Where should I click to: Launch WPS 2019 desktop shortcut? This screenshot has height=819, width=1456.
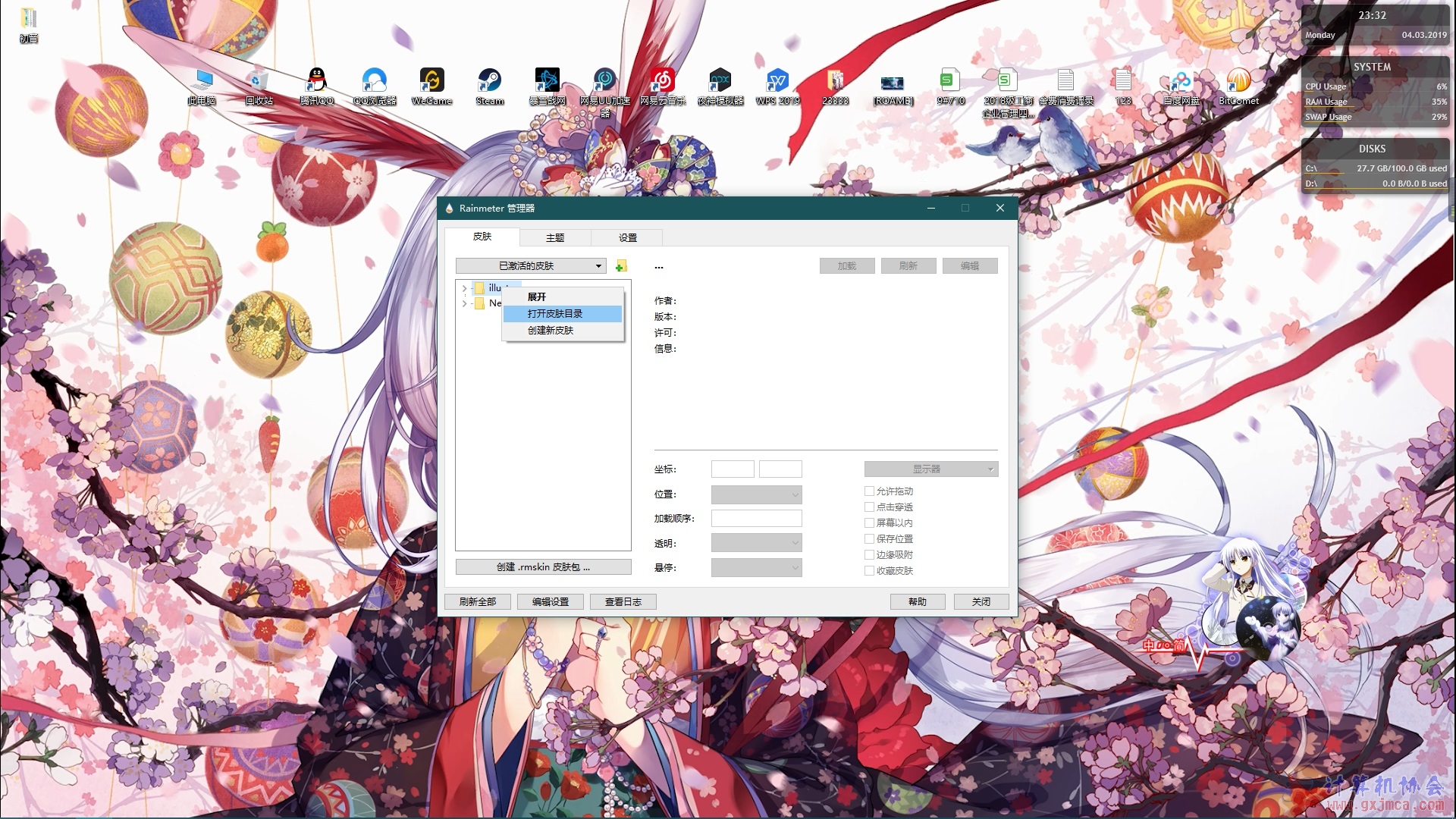pos(778,86)
